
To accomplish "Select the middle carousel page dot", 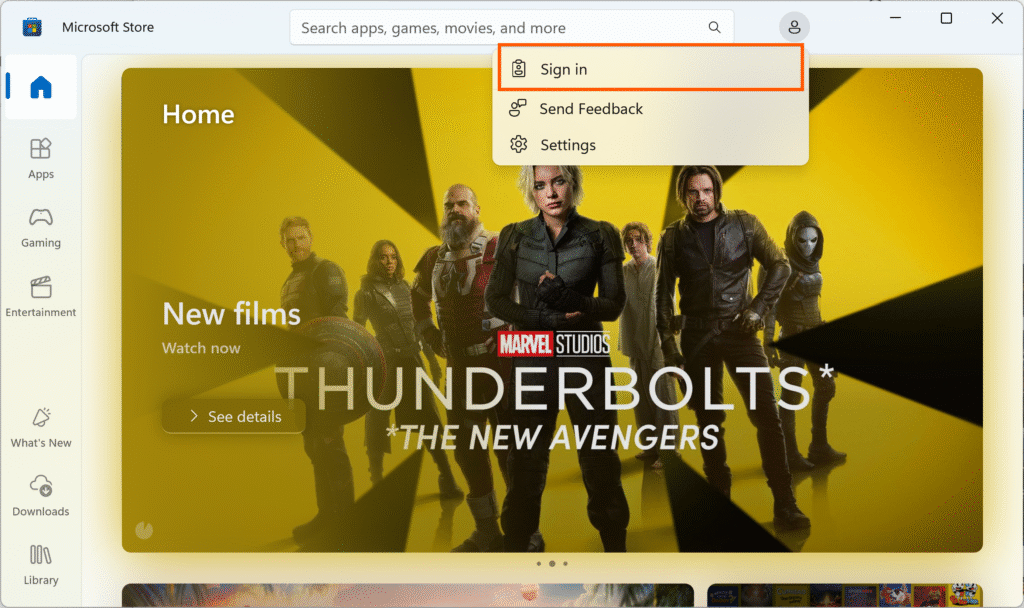I will tap(552, 564).
